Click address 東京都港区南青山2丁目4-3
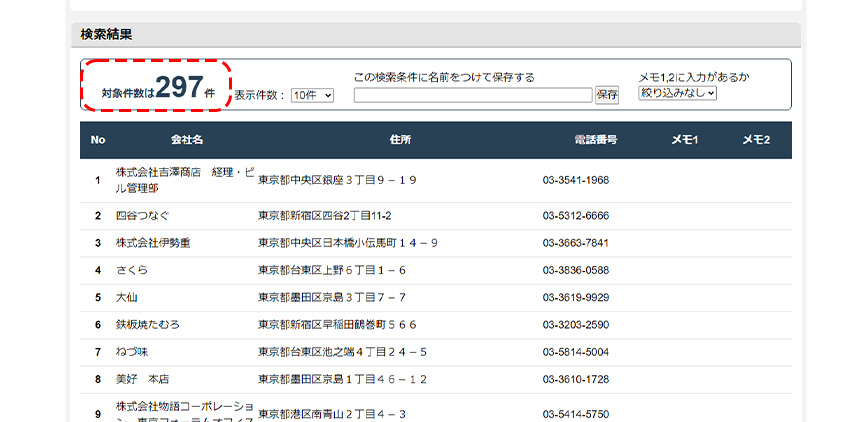853x422 pixels. [331, 414]
